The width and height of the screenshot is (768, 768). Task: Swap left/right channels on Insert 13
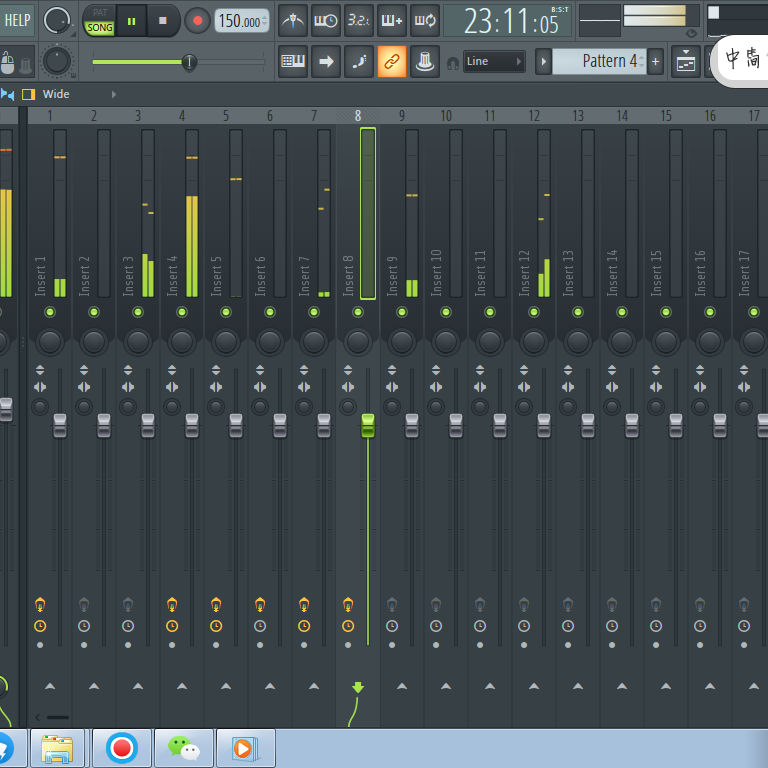point(568,387)
